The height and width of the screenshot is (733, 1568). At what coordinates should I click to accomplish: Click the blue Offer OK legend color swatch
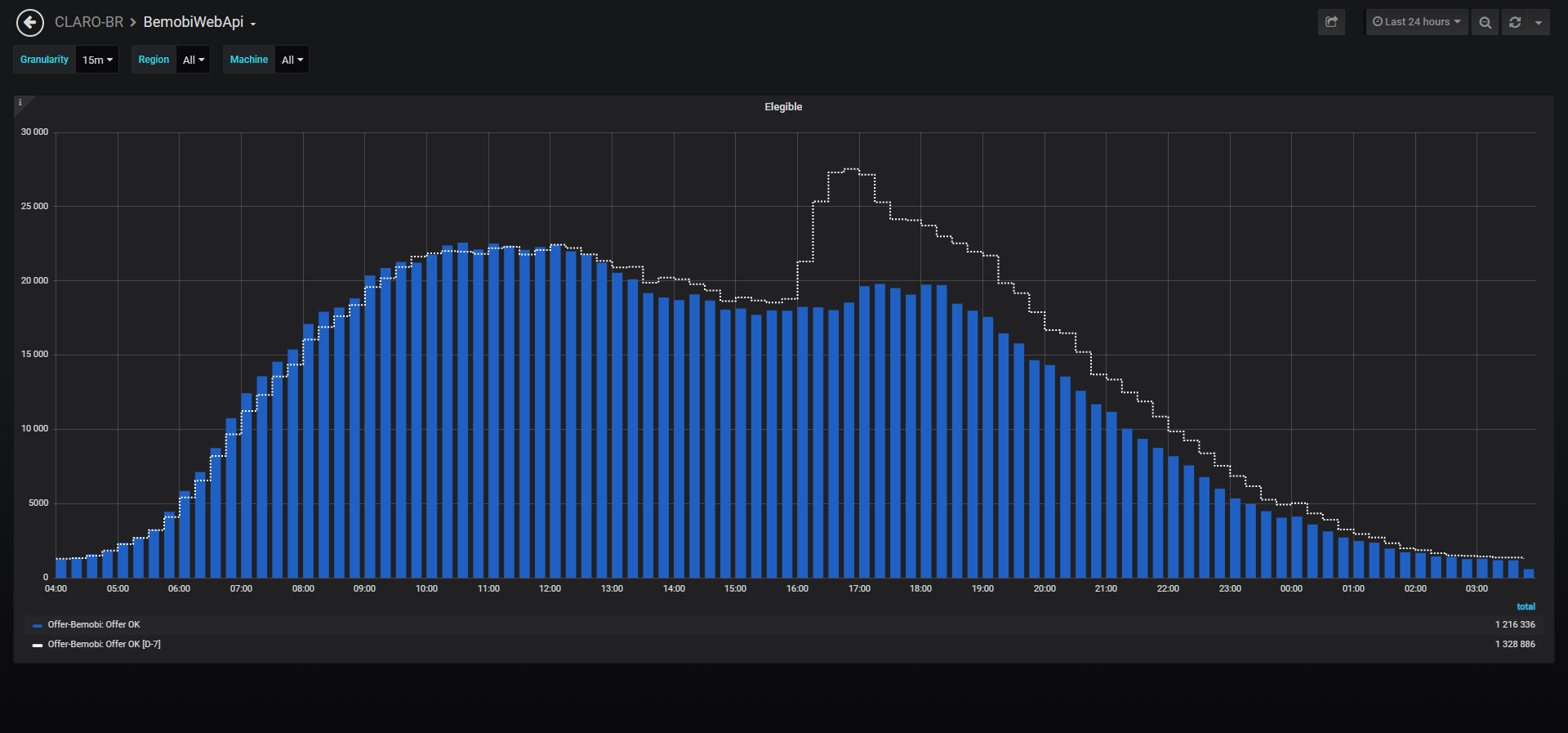point(38,625)
